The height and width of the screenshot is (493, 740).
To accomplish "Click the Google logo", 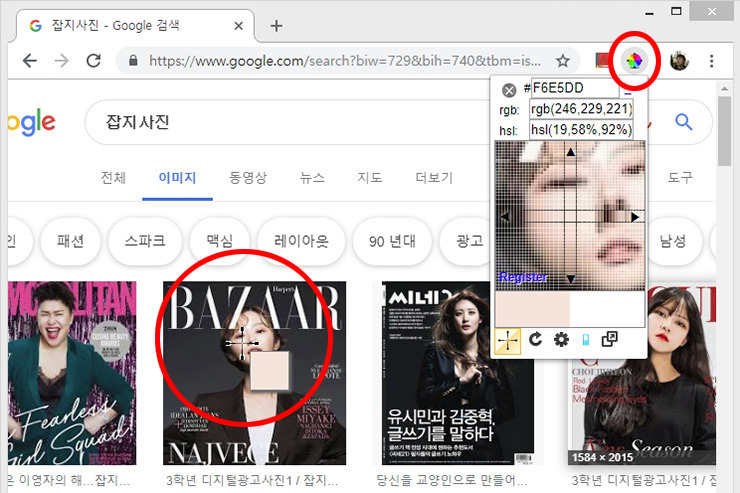I will (x=32, y=123).
